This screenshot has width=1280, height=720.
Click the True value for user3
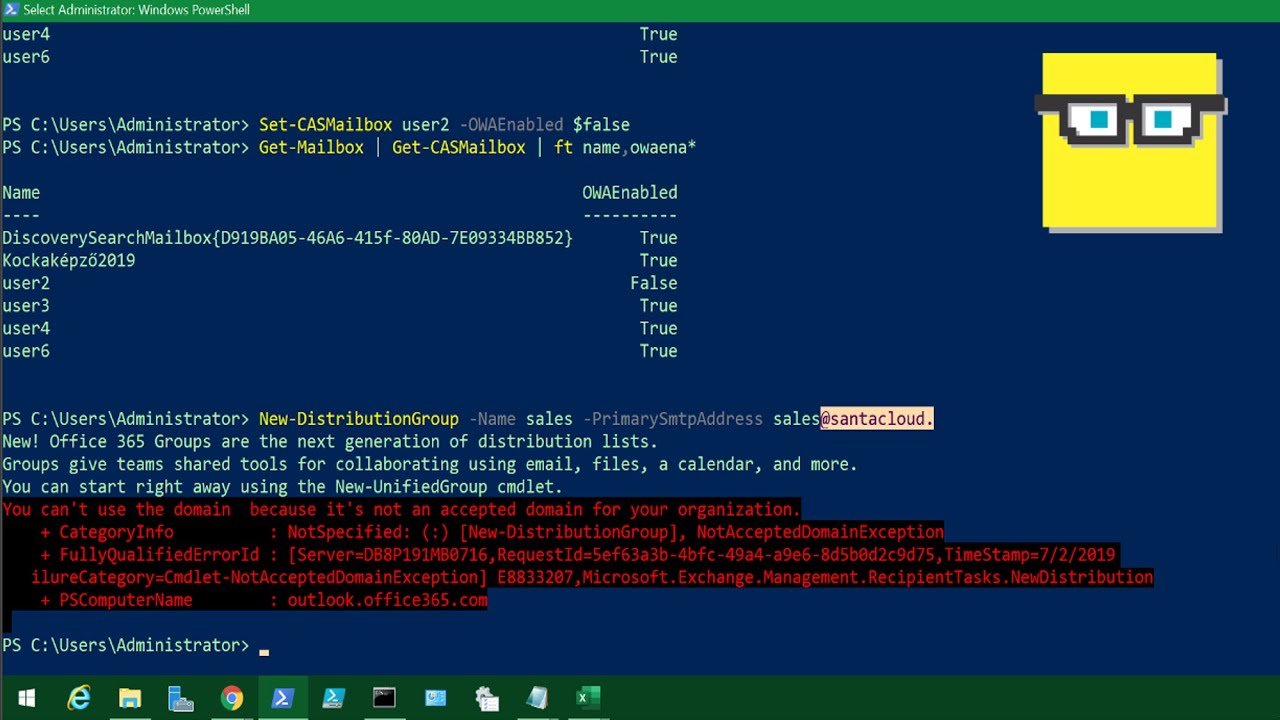pos(658,306)
